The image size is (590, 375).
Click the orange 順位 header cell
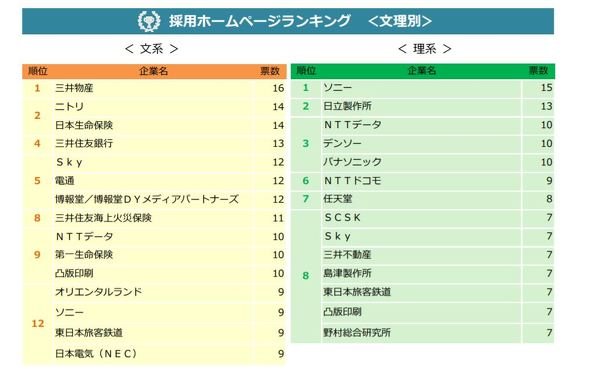38,71
